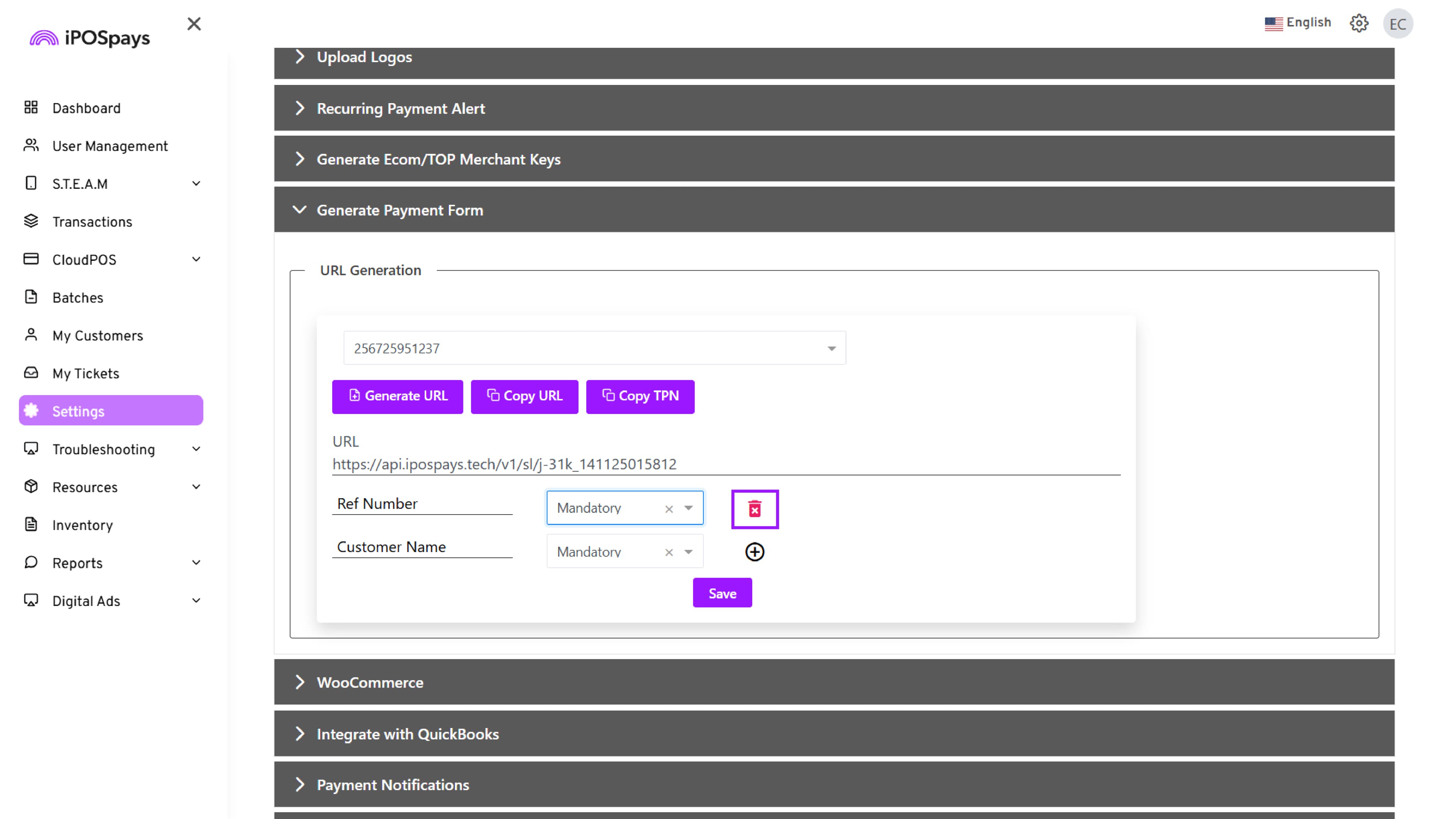The image size is (1456, 819).
Task: Open Transactions in the sidebar
Action: click(92, 221)
